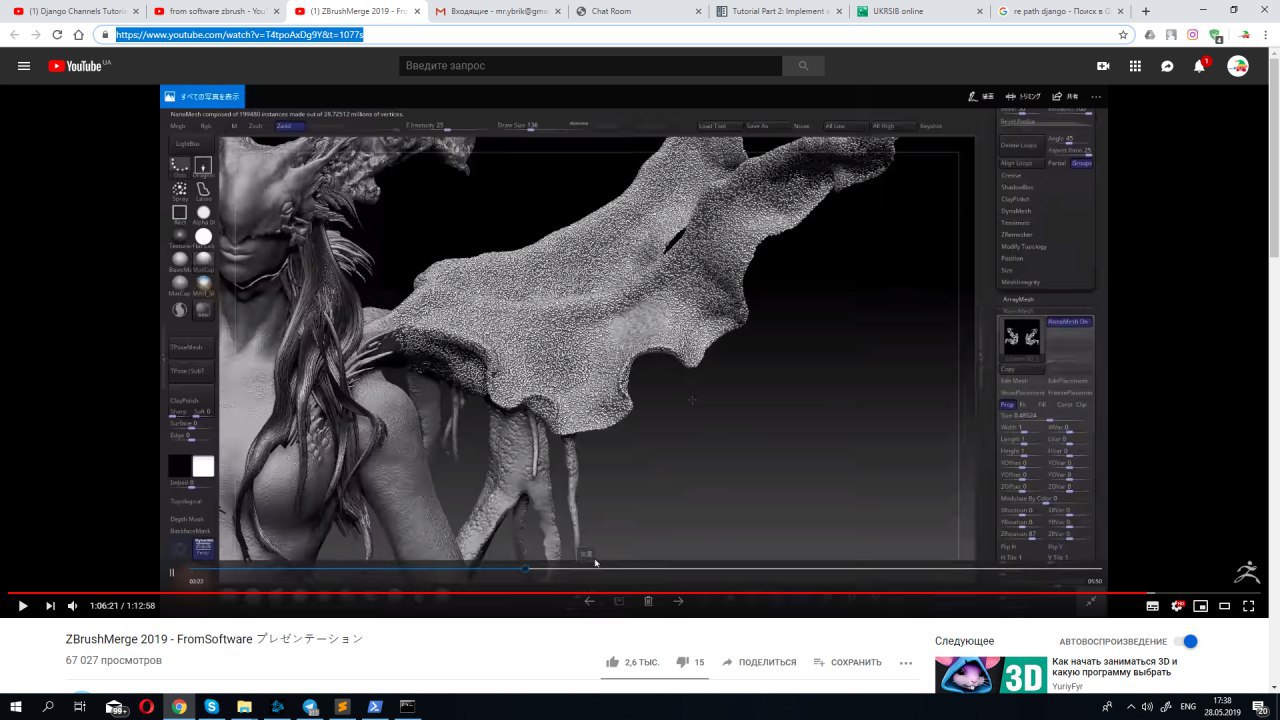Open more actions ellipsis under the video

tap(906, 662)
